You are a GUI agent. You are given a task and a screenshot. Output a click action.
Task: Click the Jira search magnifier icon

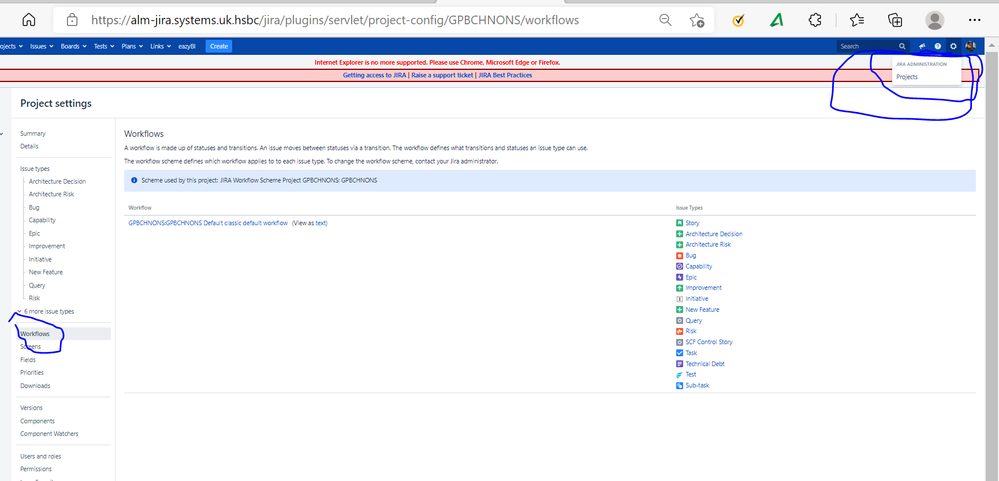click(902, 47)
